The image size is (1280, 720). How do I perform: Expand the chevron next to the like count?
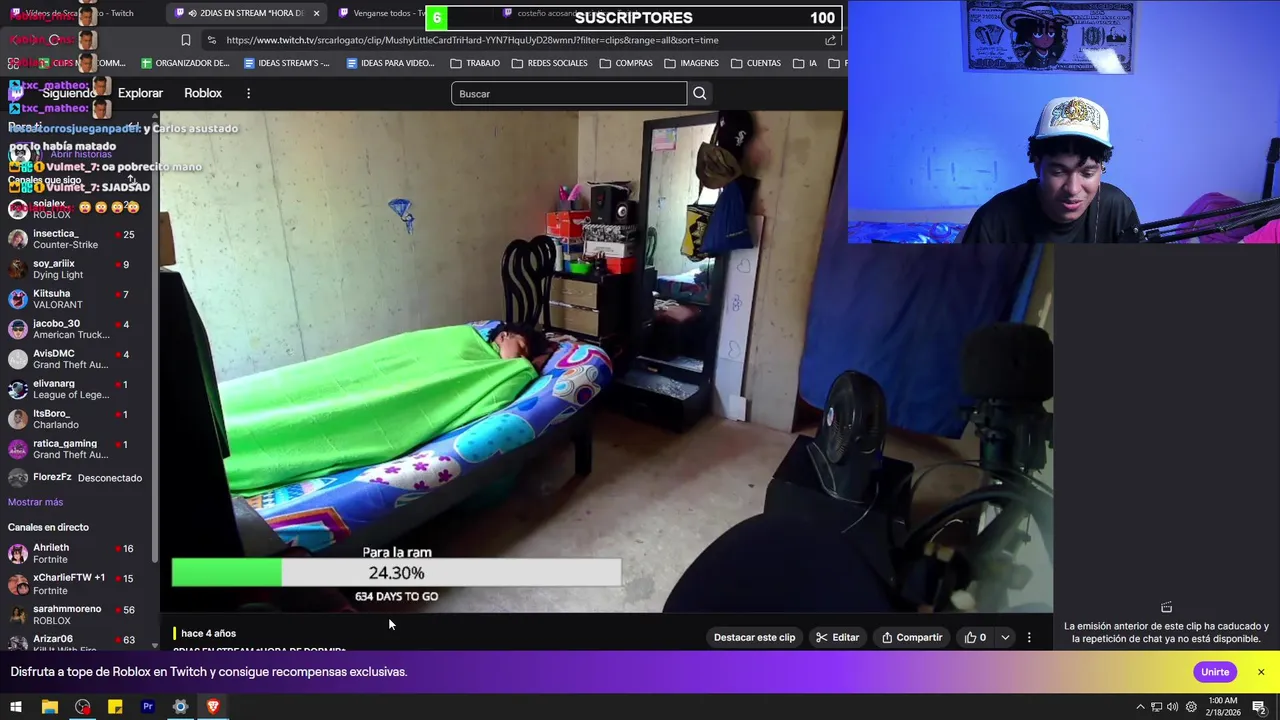pyautogui.click(x=1005, y=637)
